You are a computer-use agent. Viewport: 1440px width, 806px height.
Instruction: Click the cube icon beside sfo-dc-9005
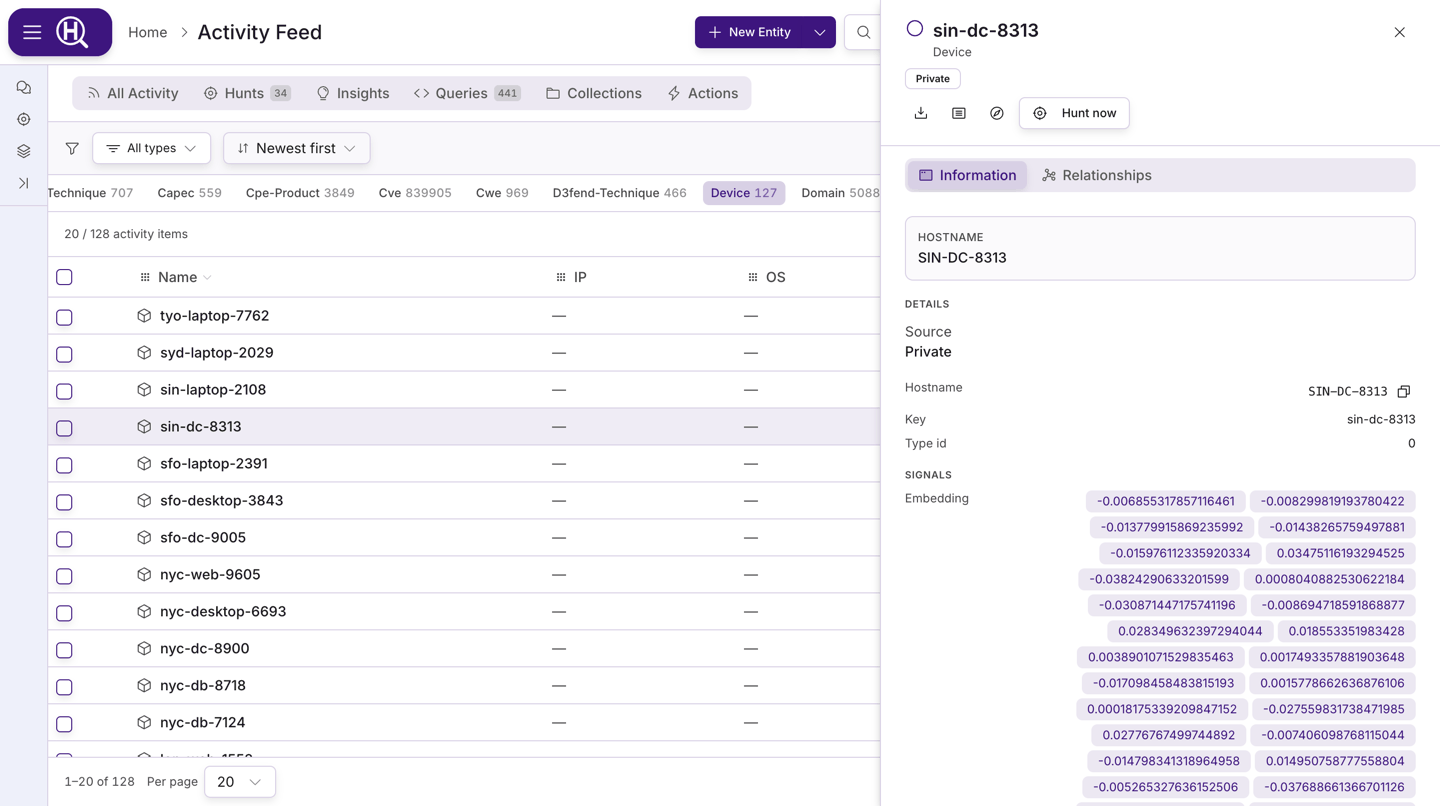point(144,538)
